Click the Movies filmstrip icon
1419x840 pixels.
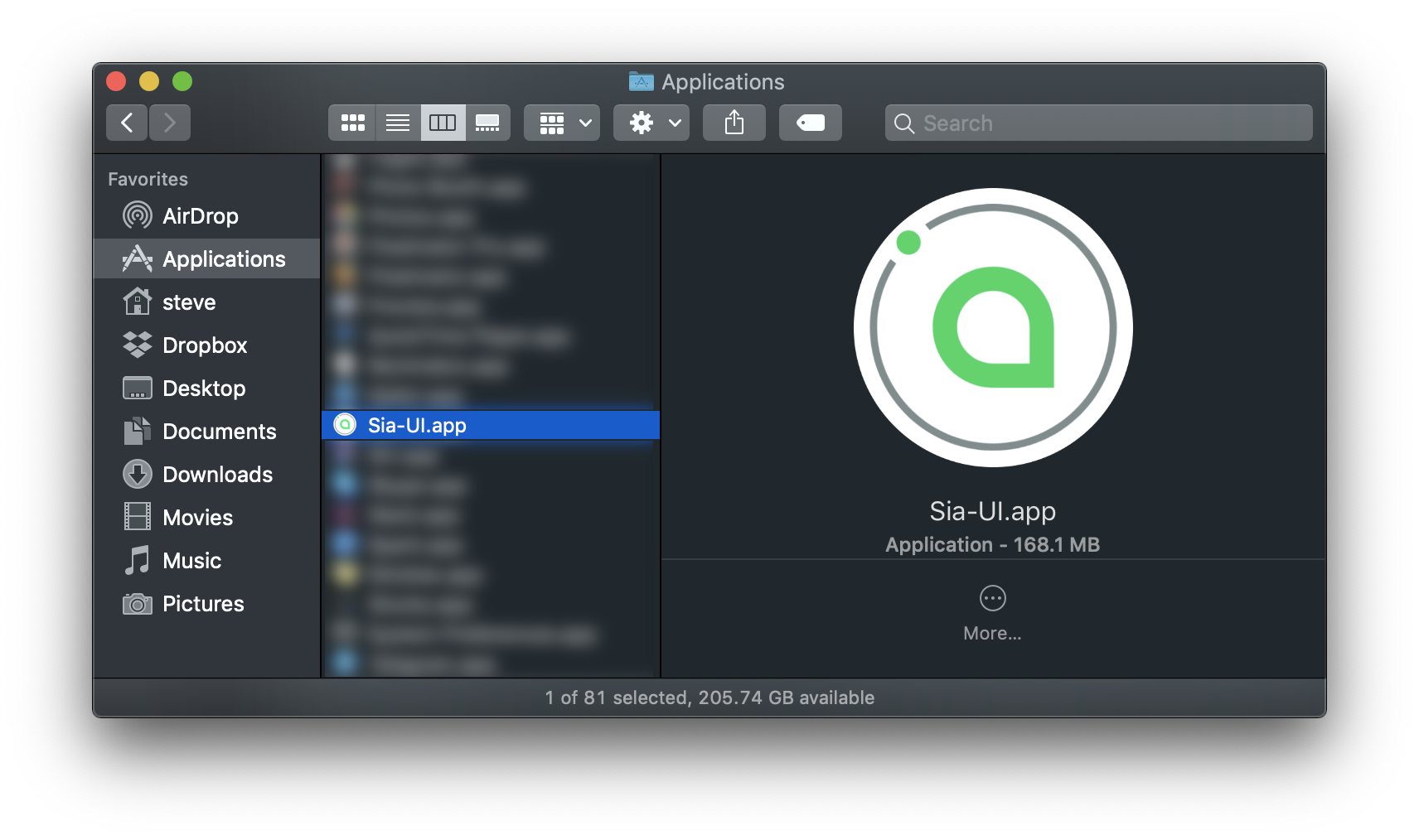(x=137, y=517)
